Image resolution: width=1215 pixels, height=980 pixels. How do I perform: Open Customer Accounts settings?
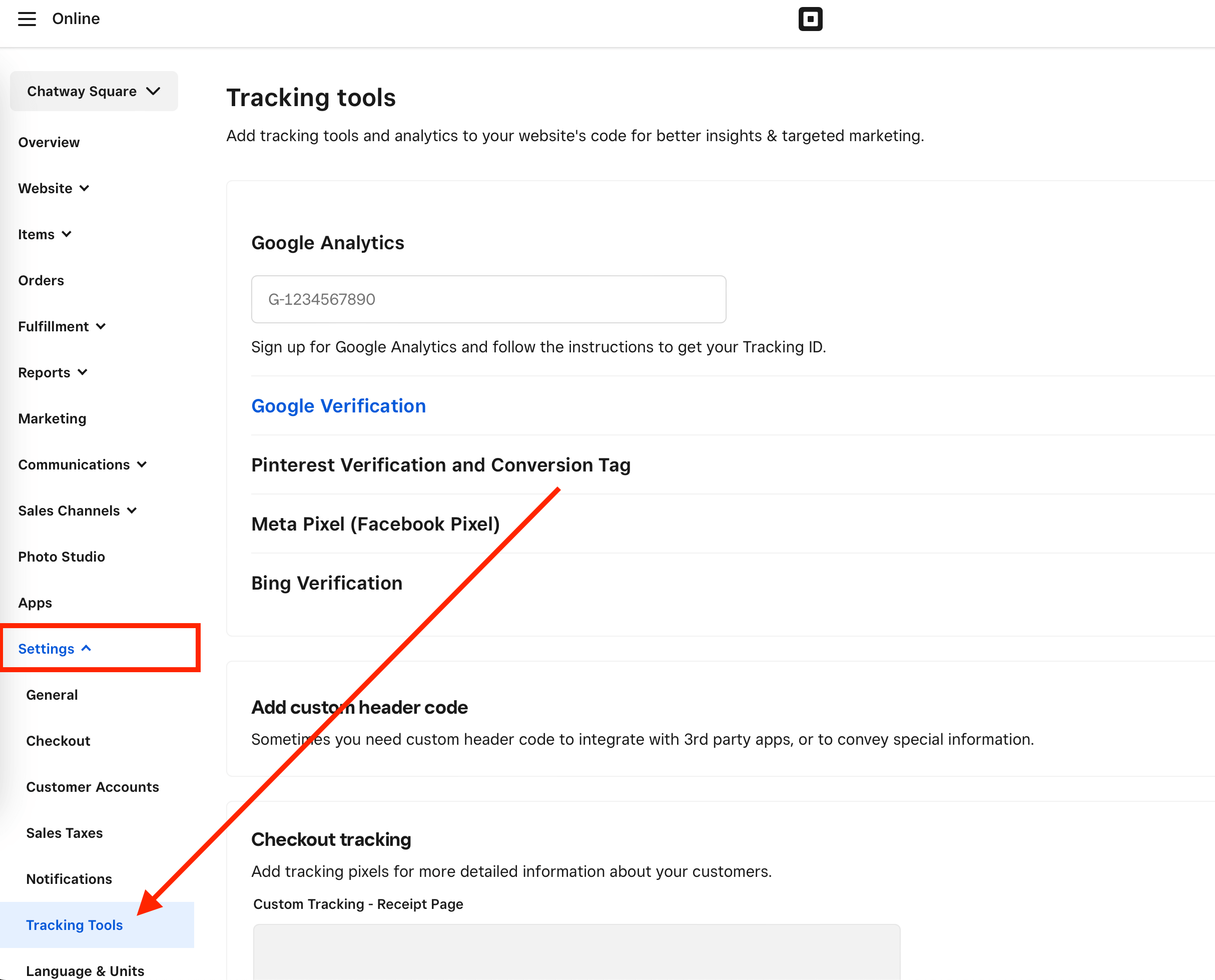click(x=93, y=787)
